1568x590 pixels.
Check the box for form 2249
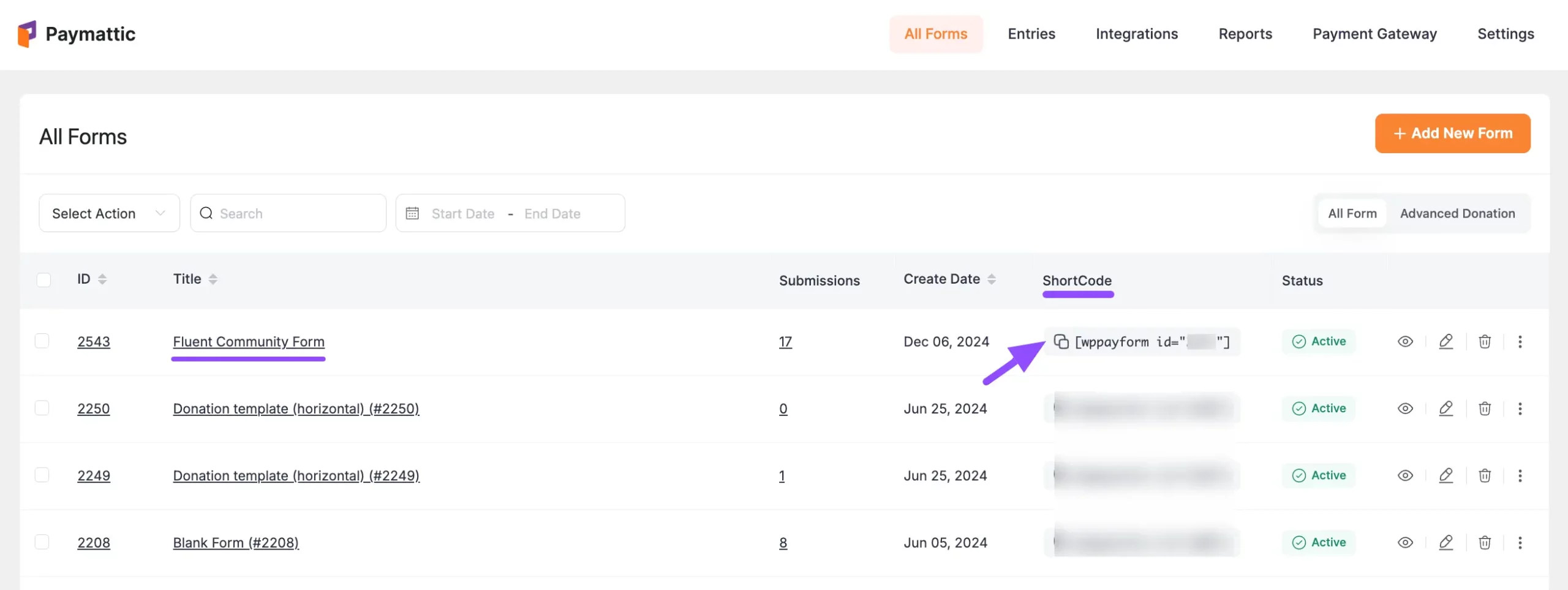point(42,475)
